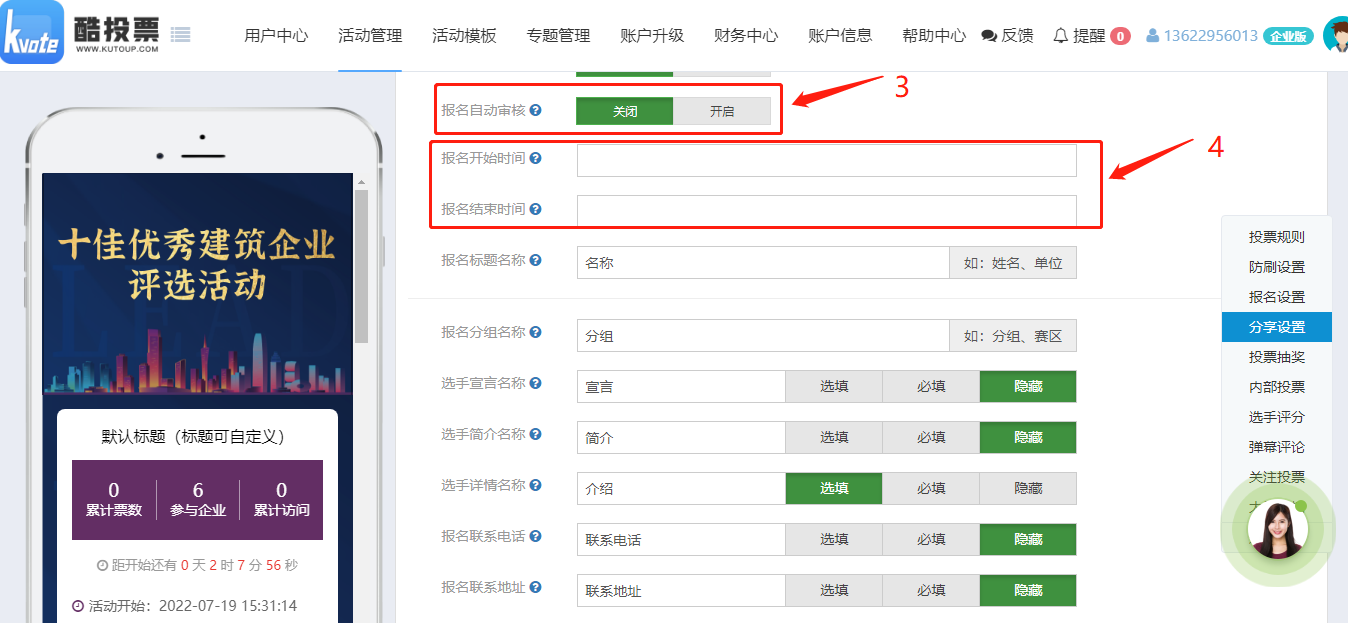The width and height of the screenshot is (1348, 623).
Task: Click the user avatar in header
Action: coord(1335,35)
